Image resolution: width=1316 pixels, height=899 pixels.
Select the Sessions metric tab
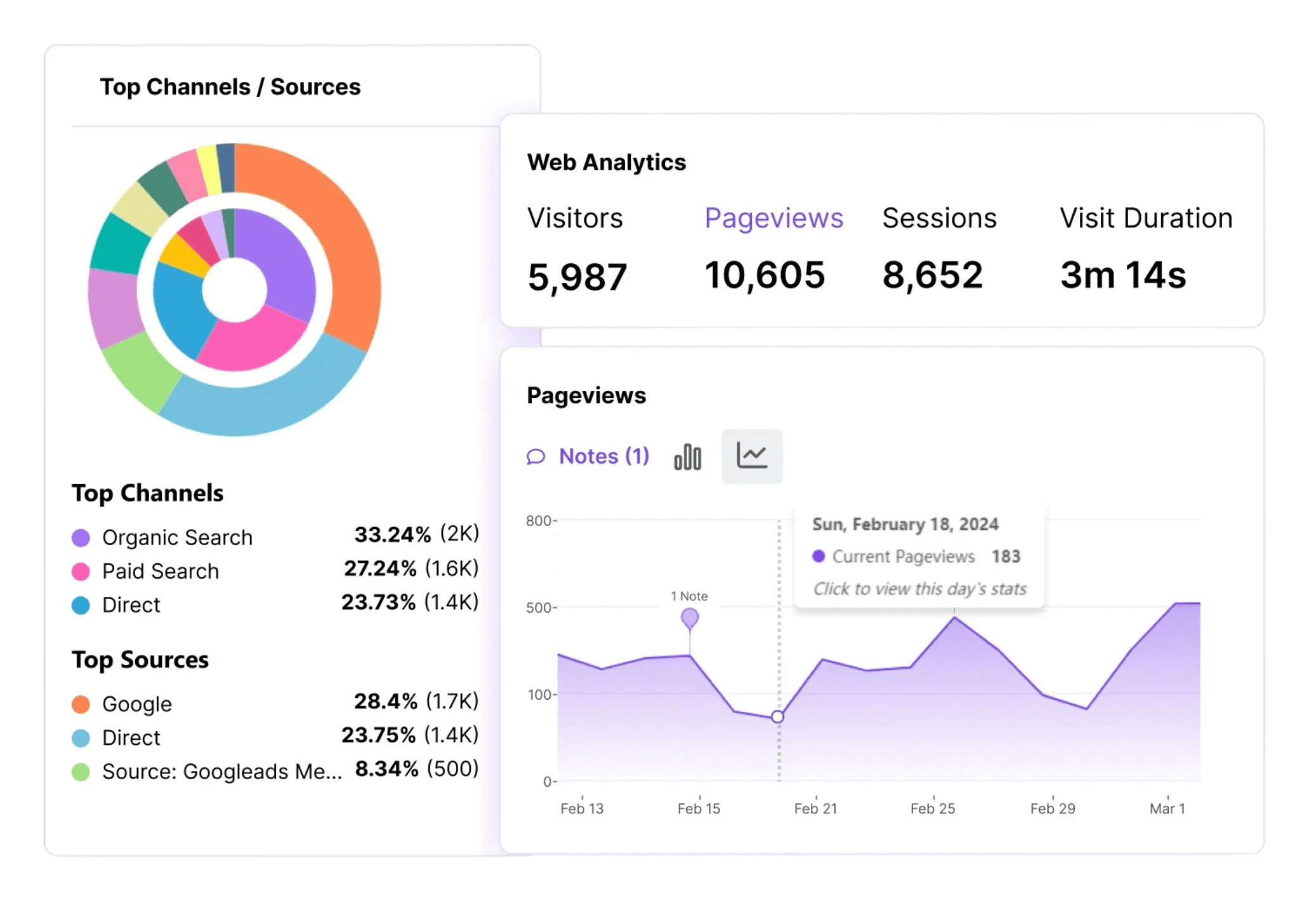[x=939, y=218]
